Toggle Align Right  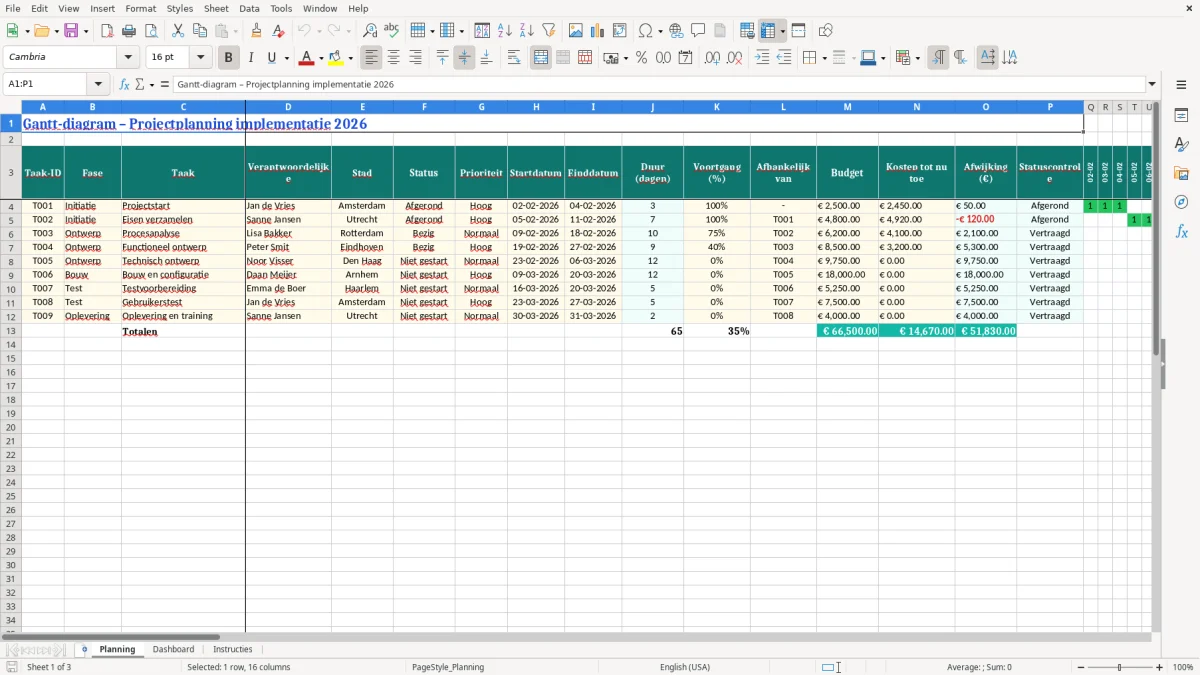tap(416, 58)
